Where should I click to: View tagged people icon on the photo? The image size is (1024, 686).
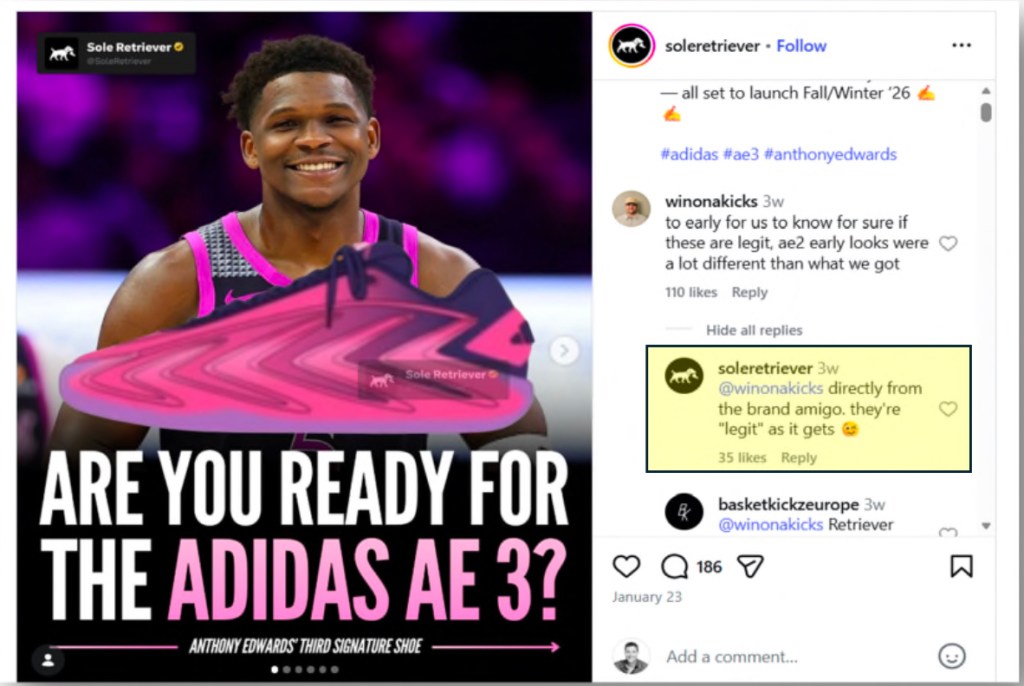point(48,660)
